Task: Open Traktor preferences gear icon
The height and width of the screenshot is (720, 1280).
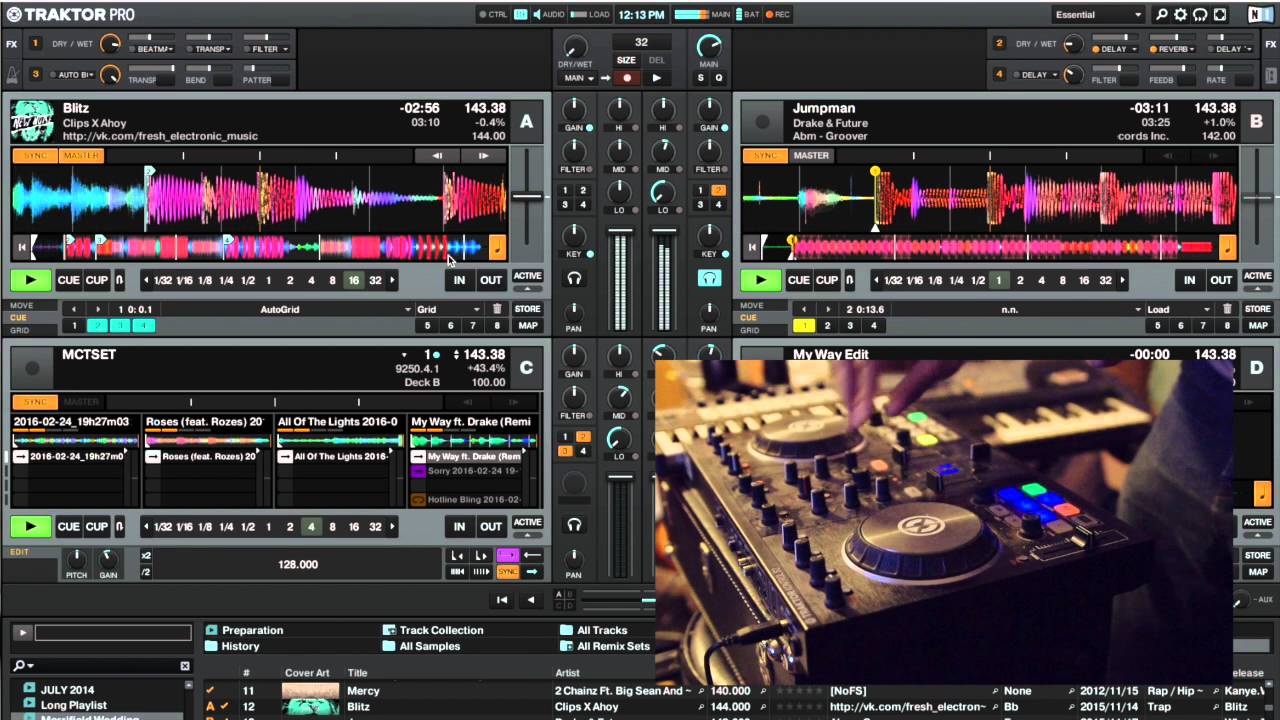Action: [1181, 15]
